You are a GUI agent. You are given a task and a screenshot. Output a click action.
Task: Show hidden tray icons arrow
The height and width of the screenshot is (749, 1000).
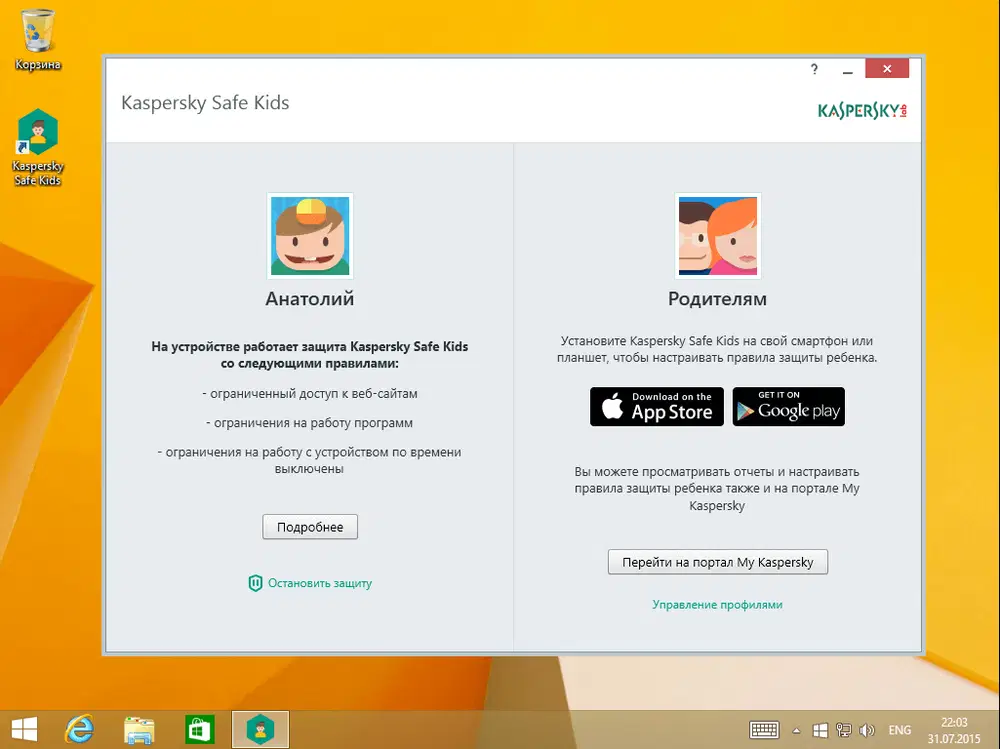tap(797, 730)
